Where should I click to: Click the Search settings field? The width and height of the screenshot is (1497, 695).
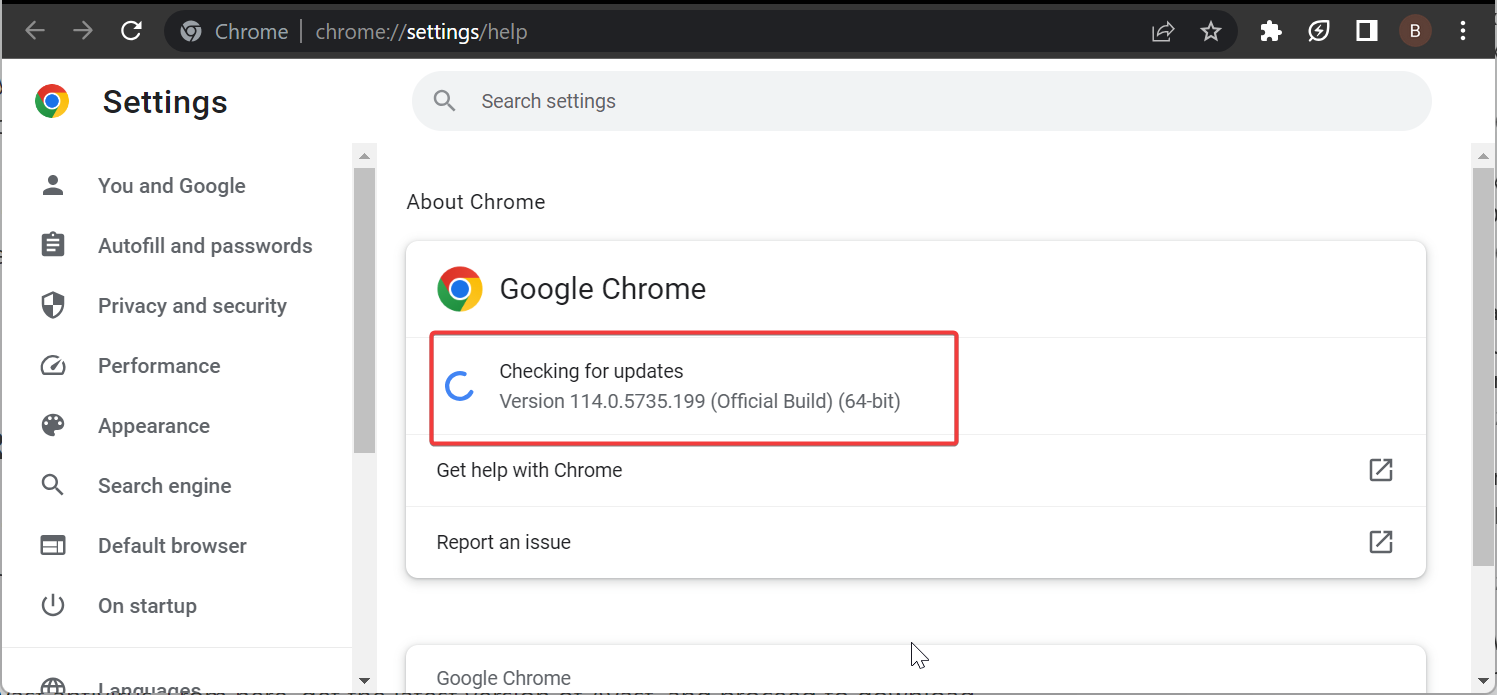[922, 101]
